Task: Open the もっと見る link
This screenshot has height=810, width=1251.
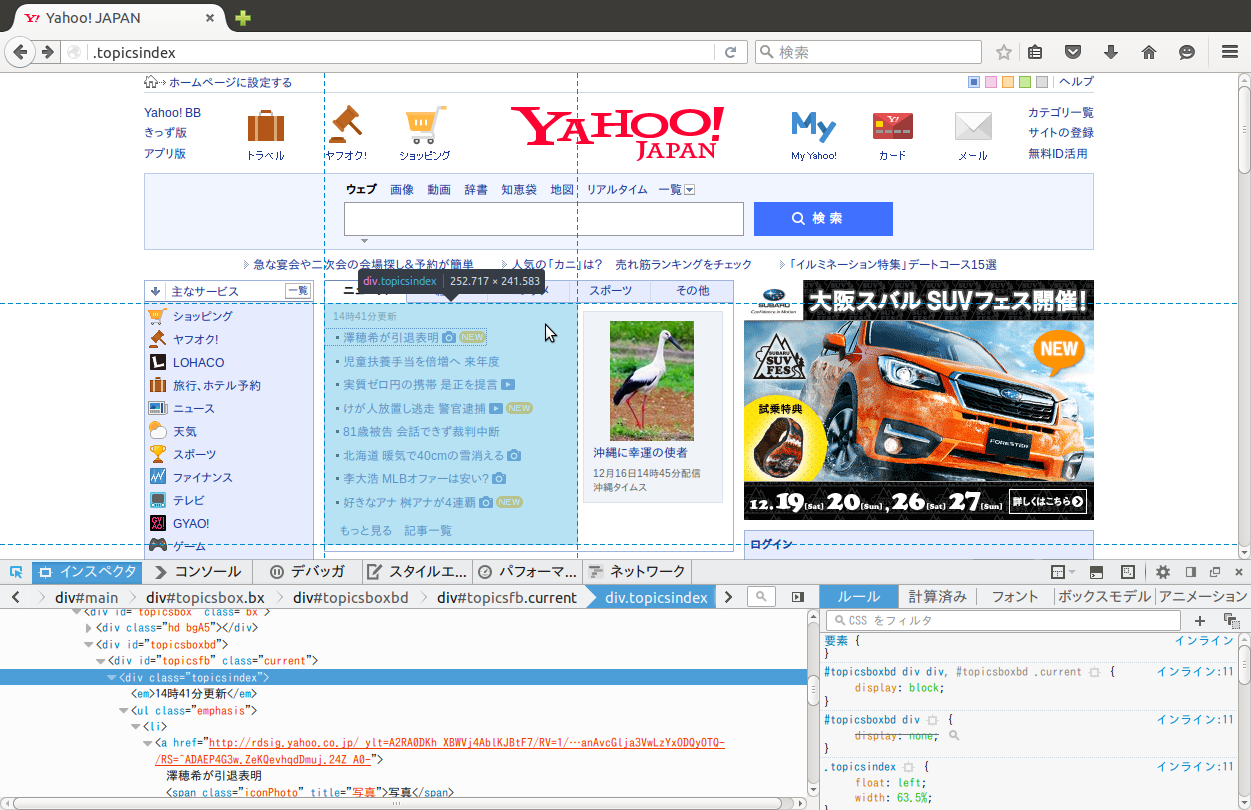Action: pos(366,530)
